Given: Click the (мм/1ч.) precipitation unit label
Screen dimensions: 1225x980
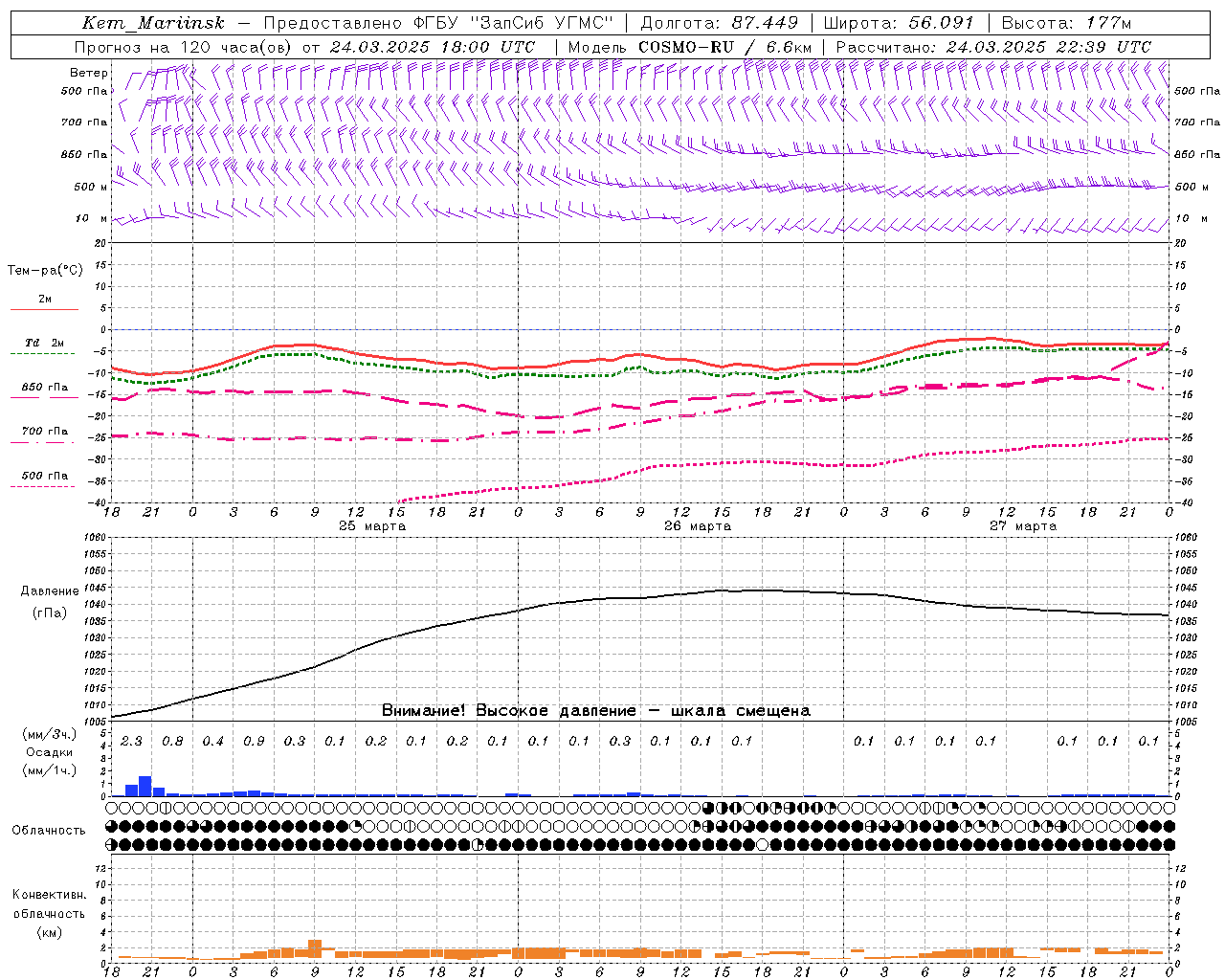Looking at the screenshot, I should click(48, 770).
